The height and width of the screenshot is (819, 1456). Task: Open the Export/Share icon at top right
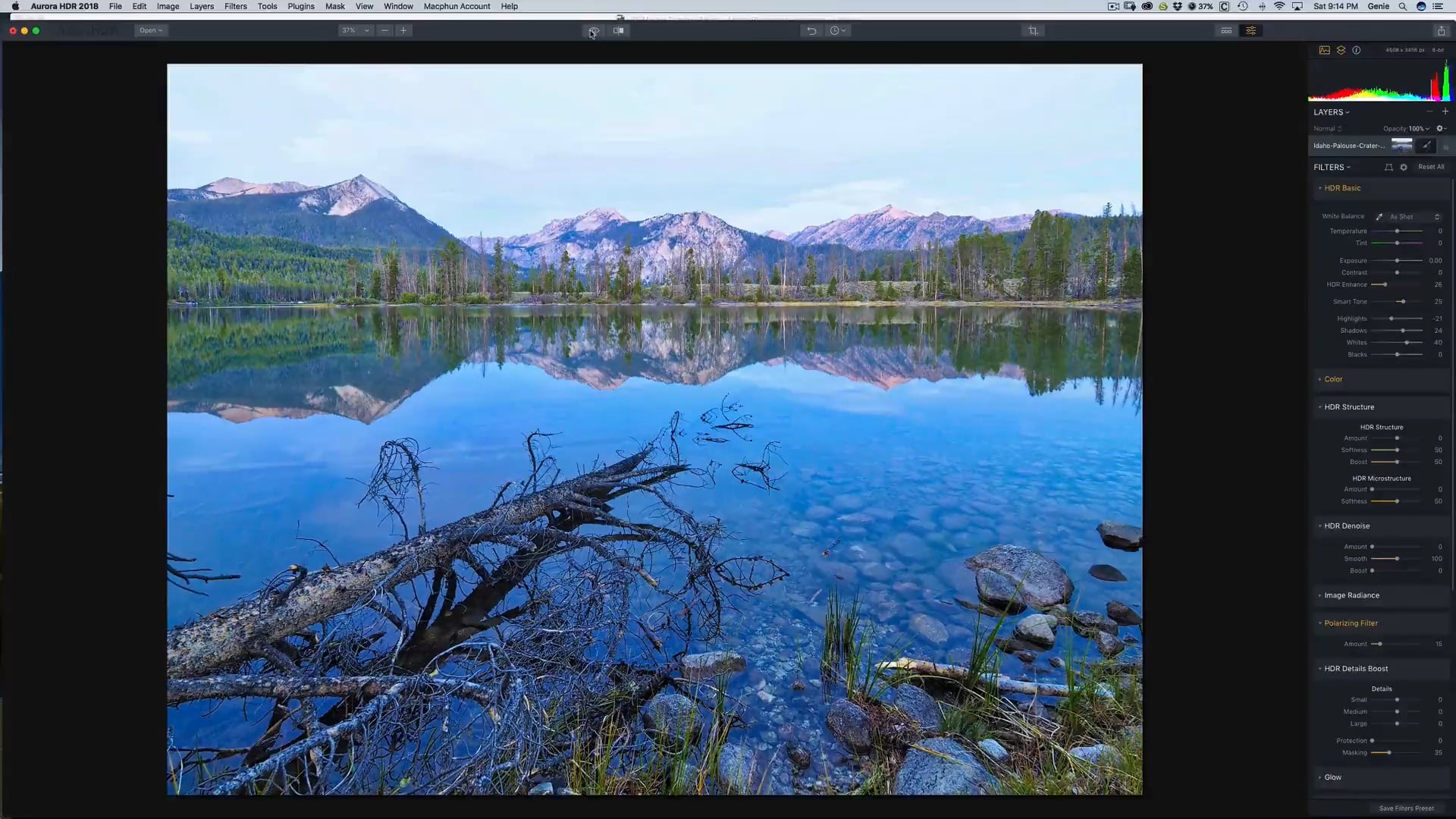pos(1440,30)
